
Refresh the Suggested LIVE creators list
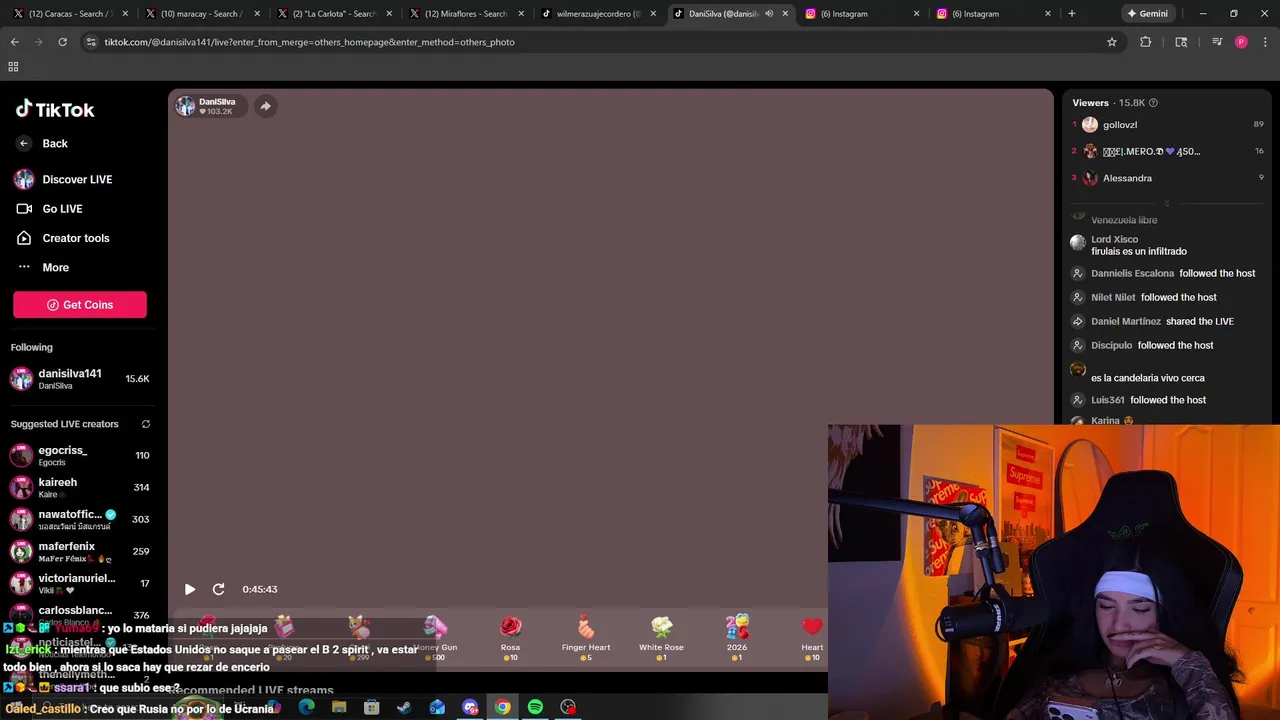click(x=145, y=424)
